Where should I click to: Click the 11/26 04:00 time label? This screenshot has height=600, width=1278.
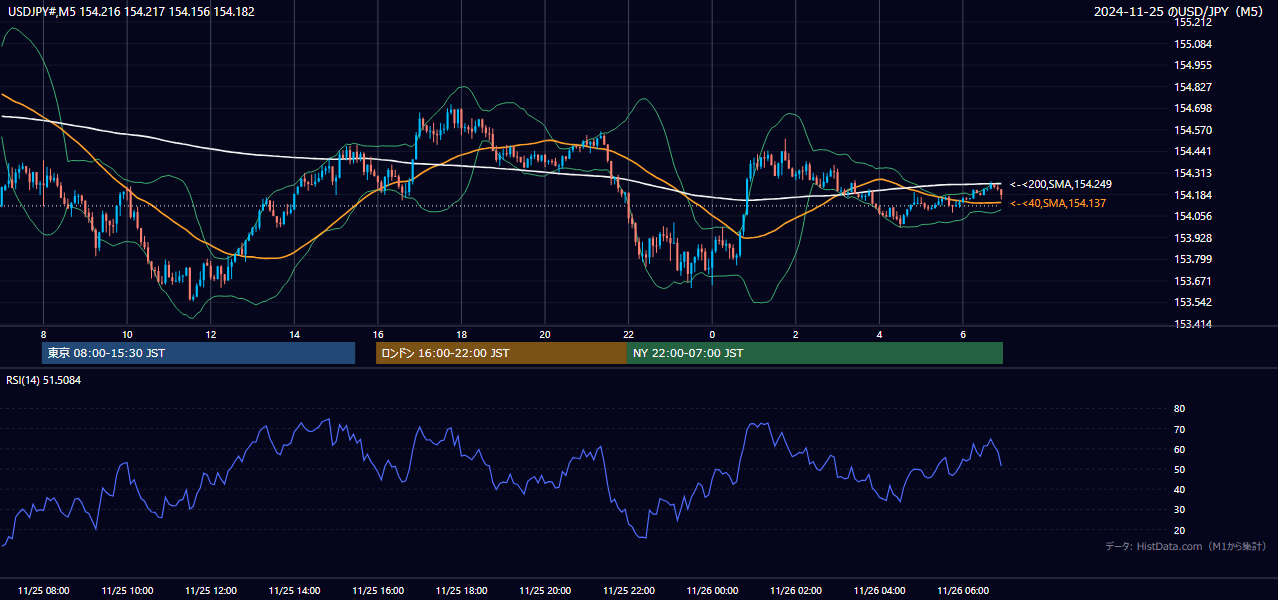tap(879, 590)
